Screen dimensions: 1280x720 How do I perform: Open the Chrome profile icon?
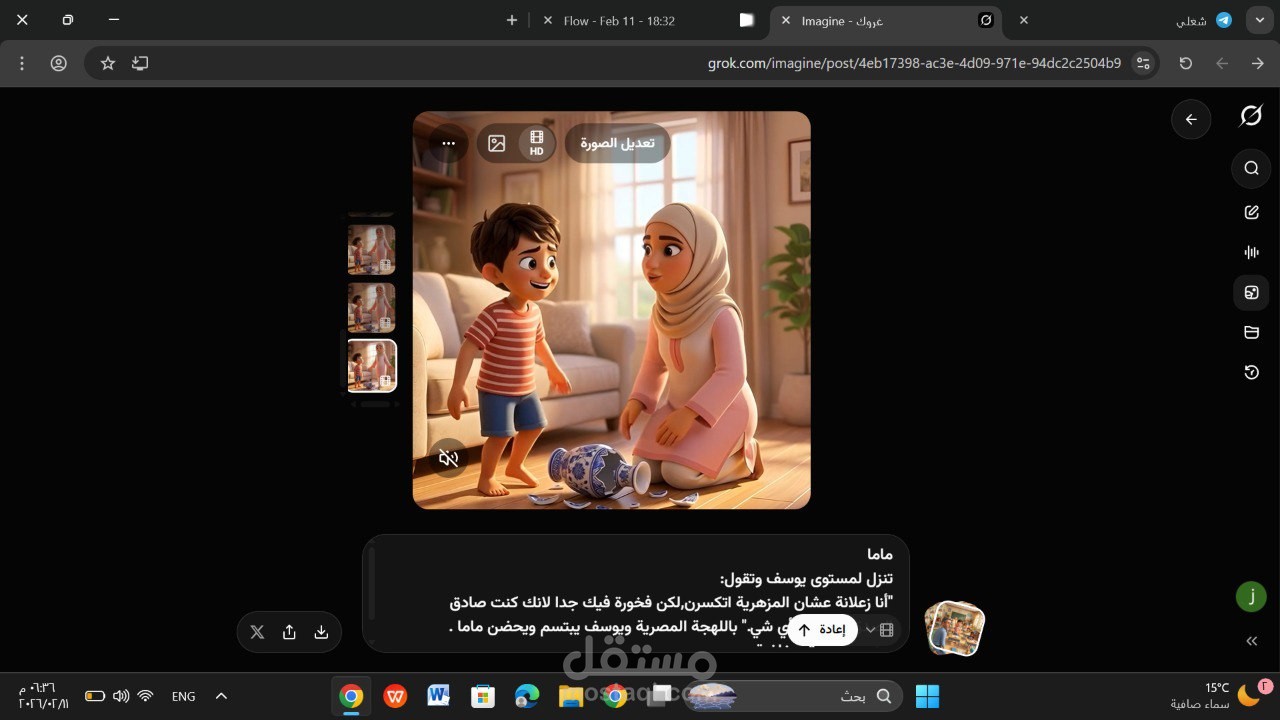(59, 63)
